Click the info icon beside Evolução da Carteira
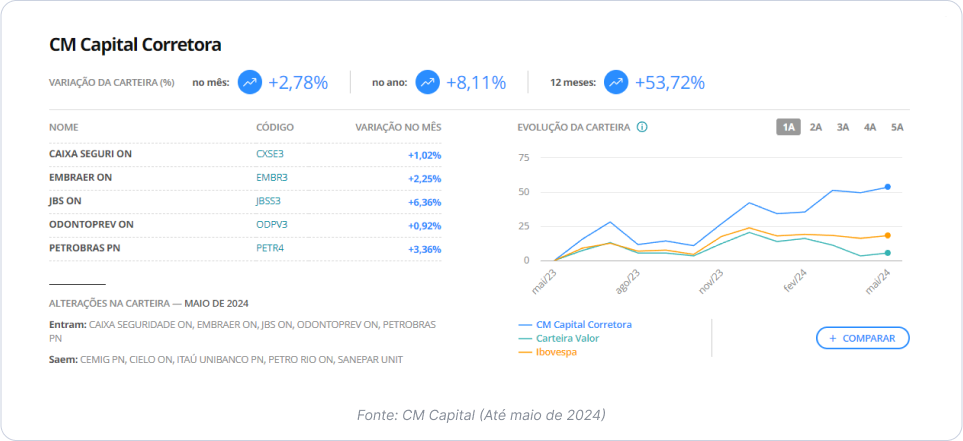The image size is (963, 441). (x=642, y=127)
